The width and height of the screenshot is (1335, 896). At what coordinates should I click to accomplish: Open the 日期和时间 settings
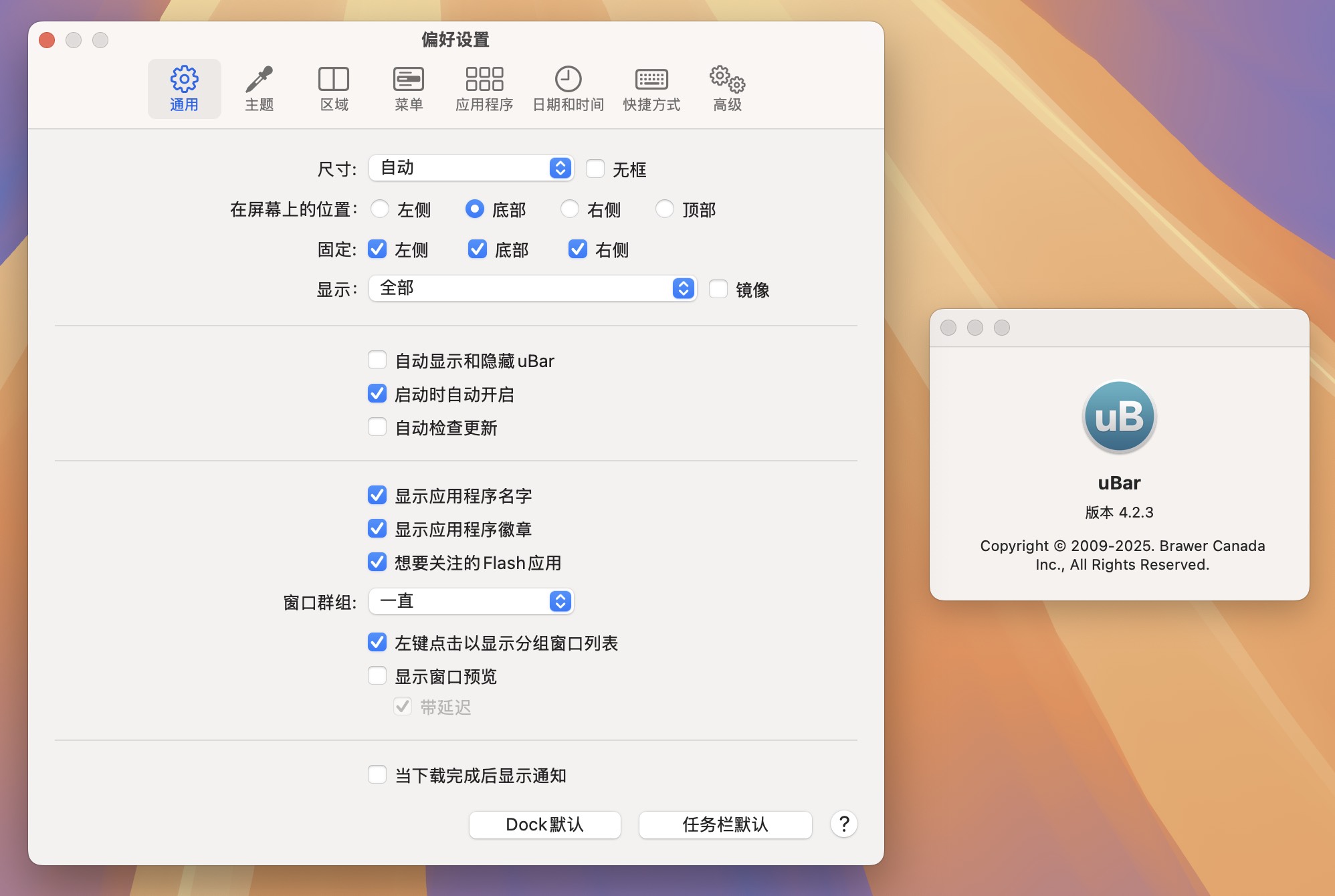pyautogui.click(x=568, y=88)
